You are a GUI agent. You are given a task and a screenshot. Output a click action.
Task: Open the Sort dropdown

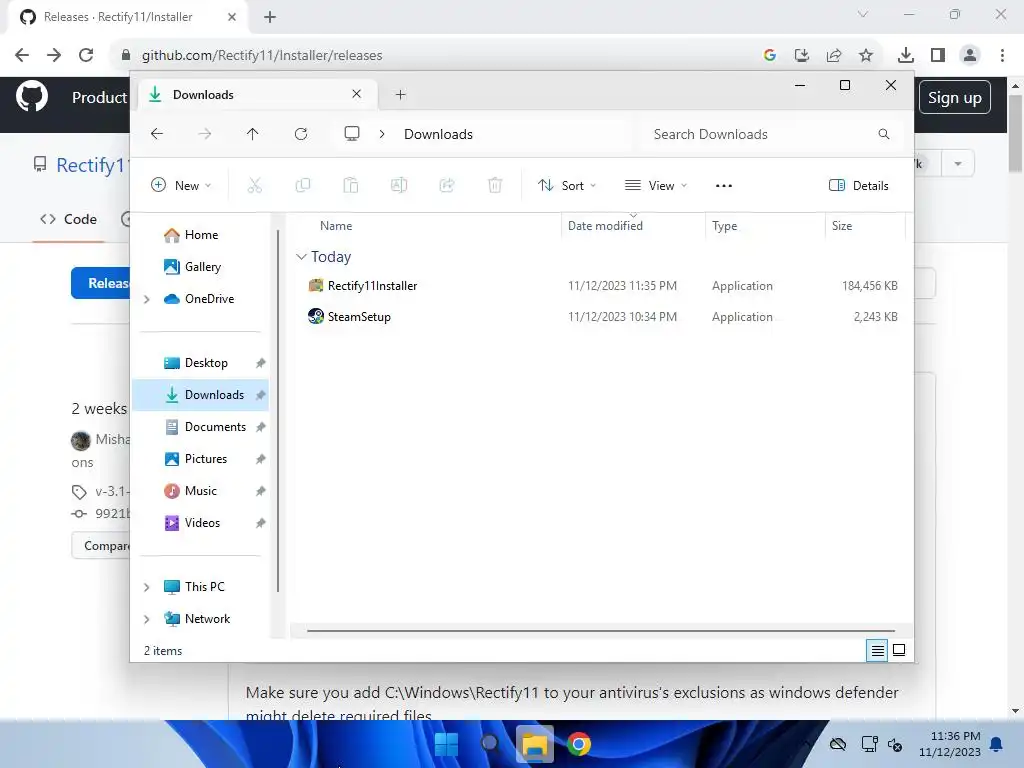tap(566, 185)
